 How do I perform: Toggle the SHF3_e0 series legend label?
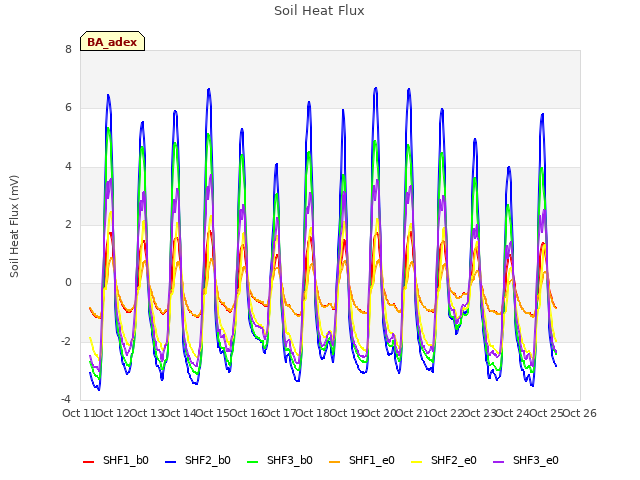coord(536,460)
